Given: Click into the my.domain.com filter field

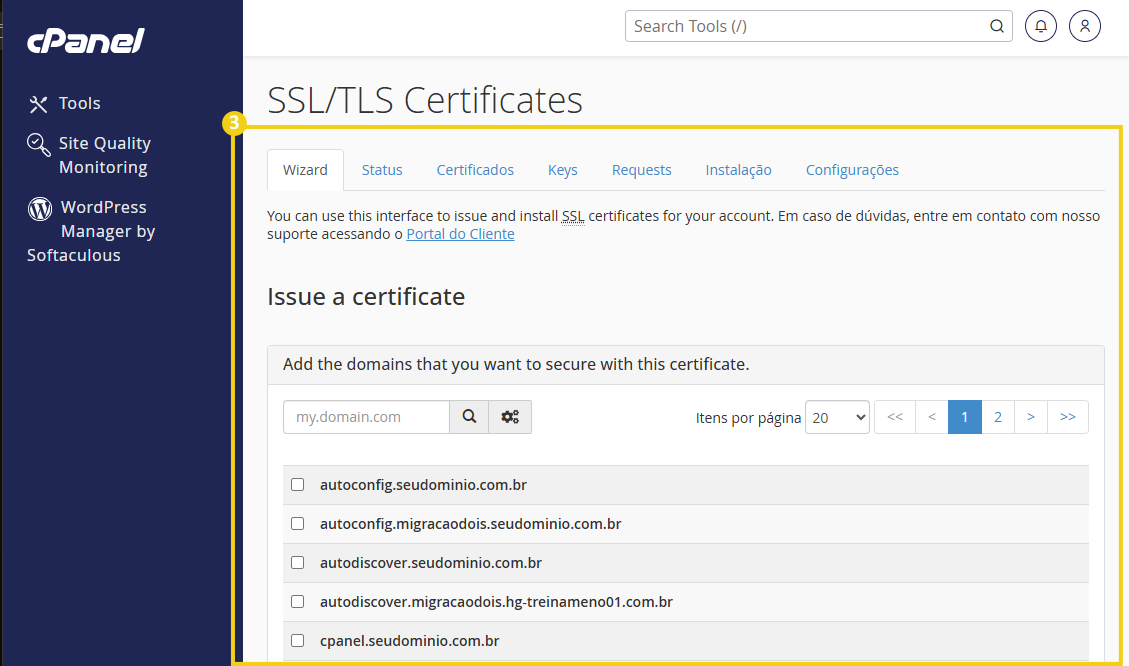Looking at the screenshot, I should pos(366,417).
